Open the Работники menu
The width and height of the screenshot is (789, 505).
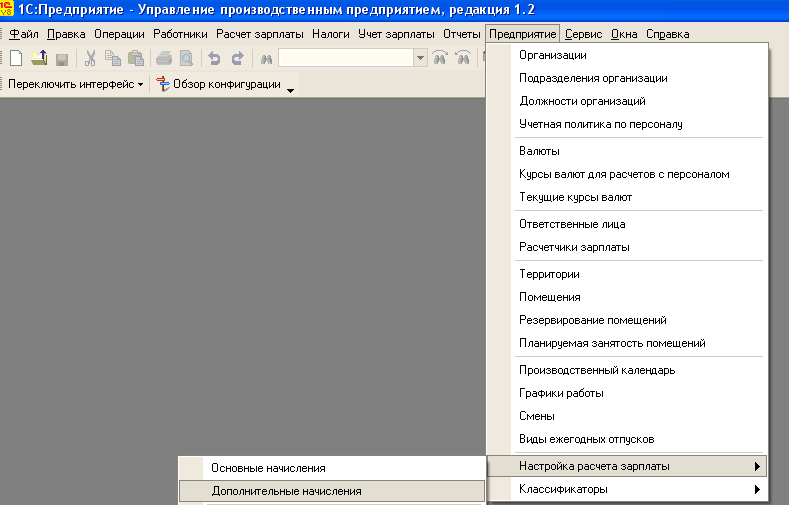pyautogui.click(x=180, y=34)
